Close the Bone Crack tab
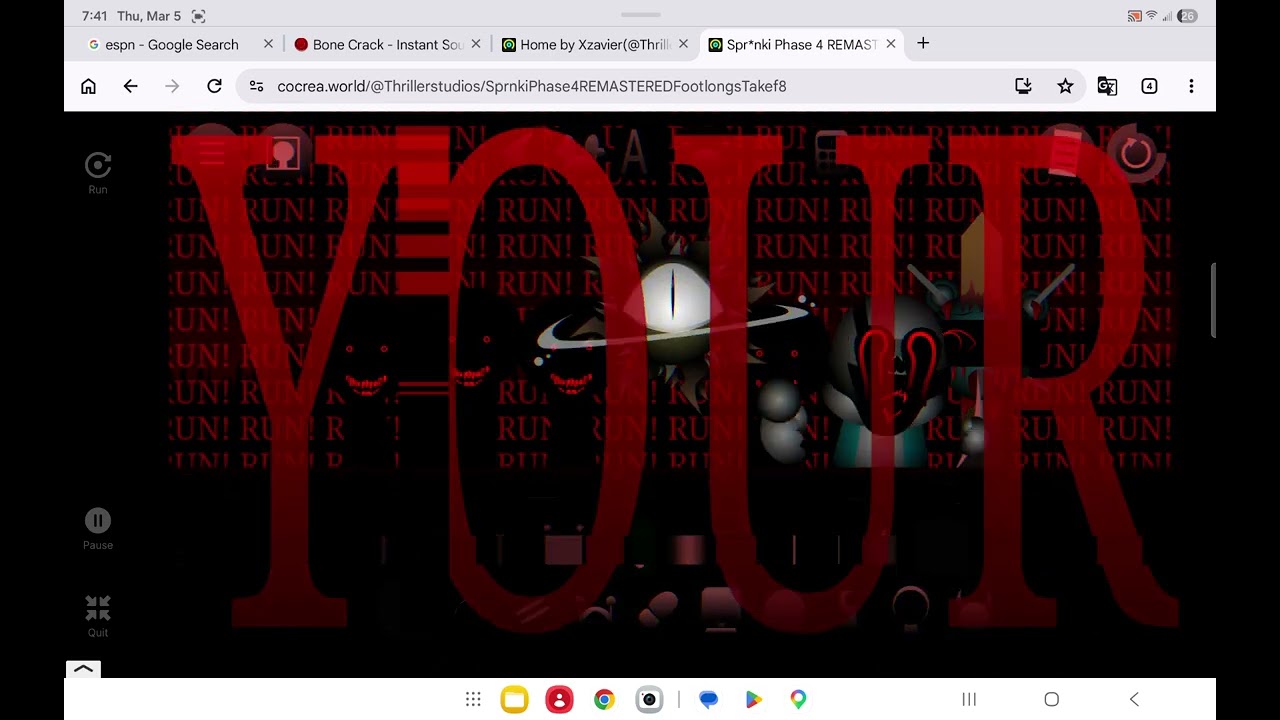Image resolution: width=1280 pixels, height=720 pixels. point(476,44)
